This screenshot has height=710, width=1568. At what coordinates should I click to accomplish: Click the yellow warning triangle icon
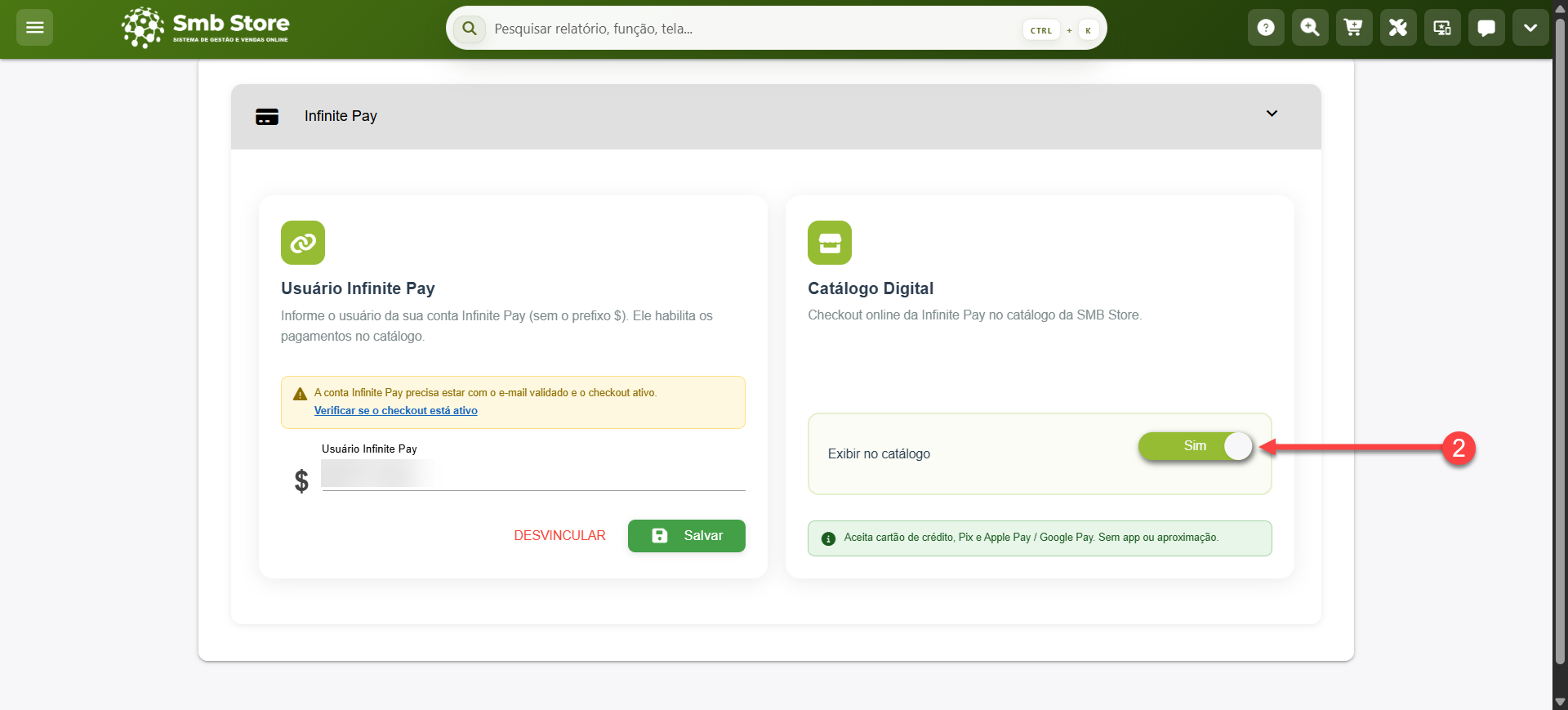[300, 394]
